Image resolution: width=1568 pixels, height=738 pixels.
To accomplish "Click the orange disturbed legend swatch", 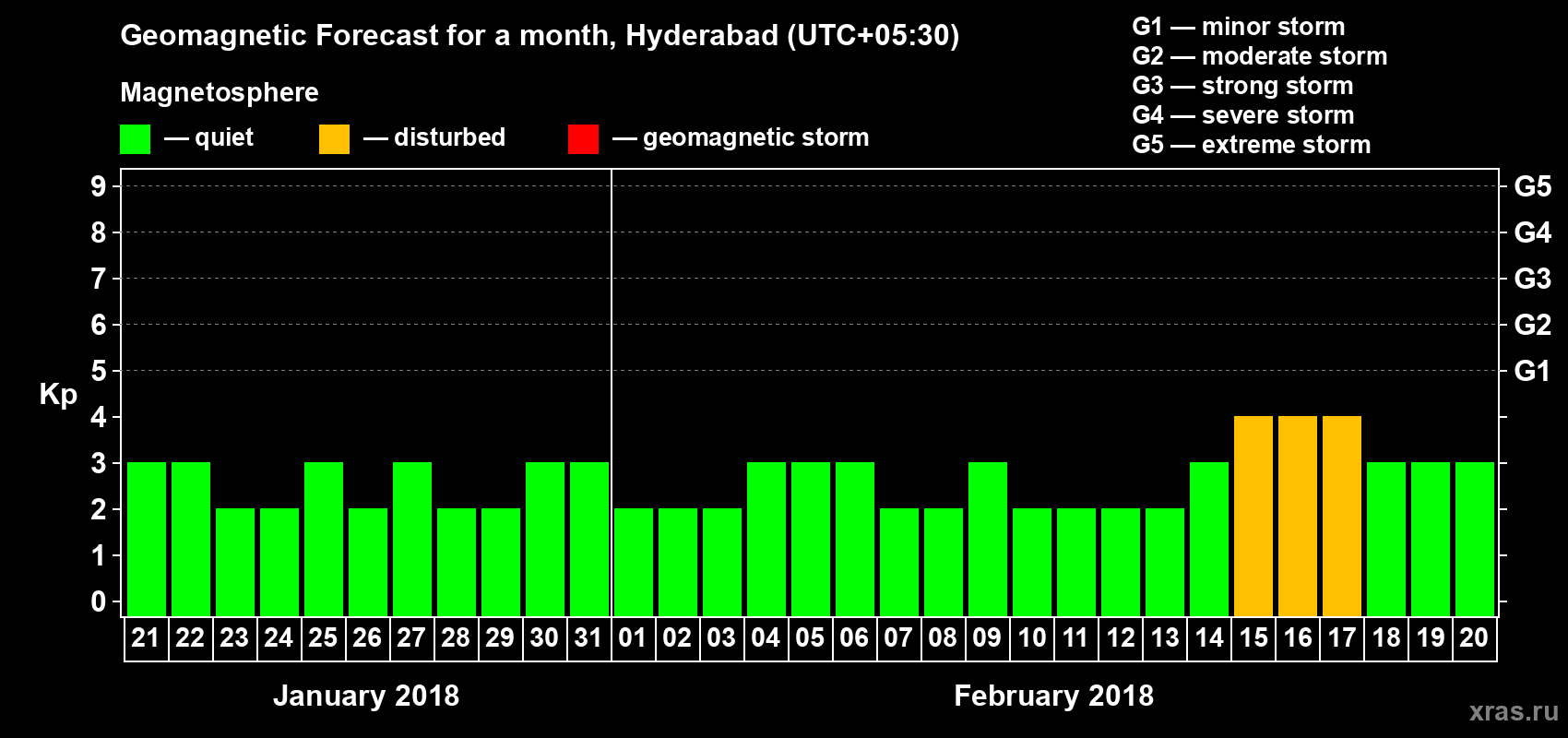I will (335, 139).
